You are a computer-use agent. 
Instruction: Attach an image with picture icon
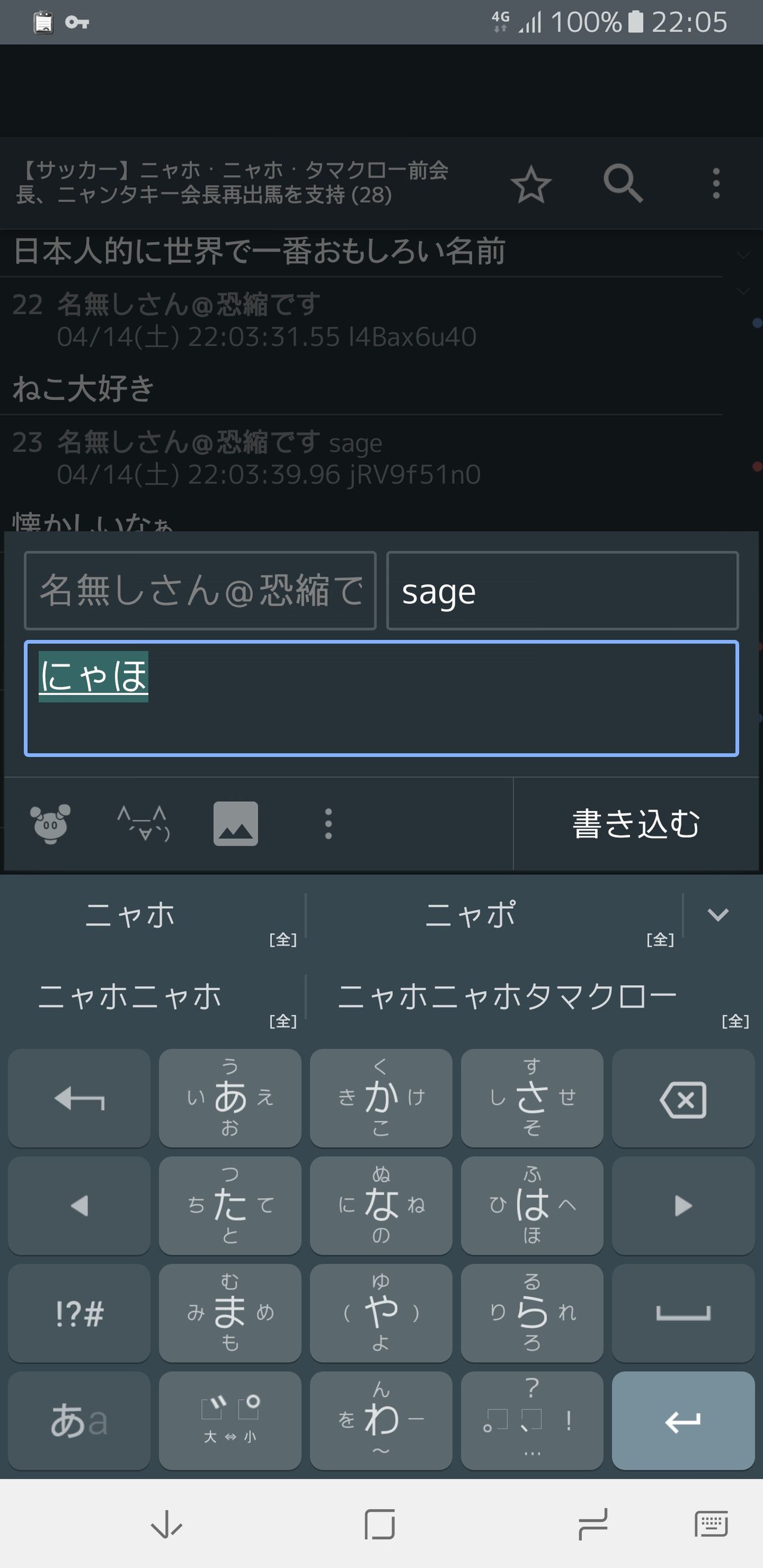coord(235,824)
